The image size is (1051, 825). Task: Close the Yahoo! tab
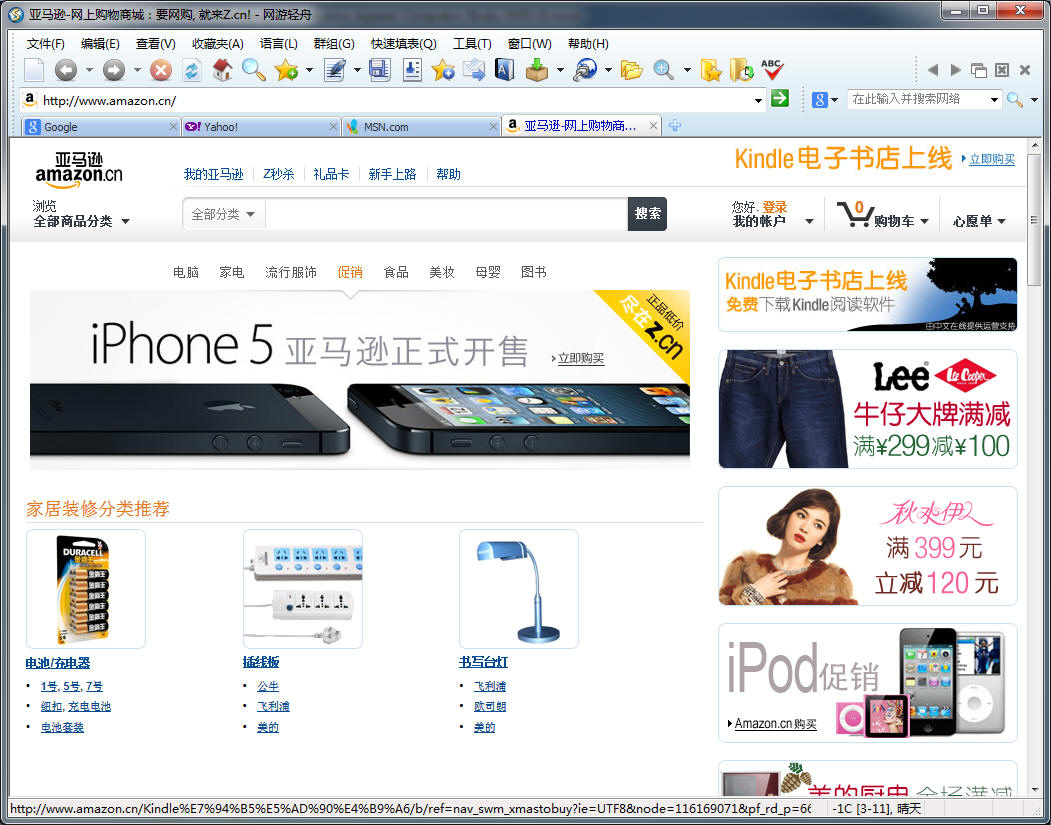333,127
